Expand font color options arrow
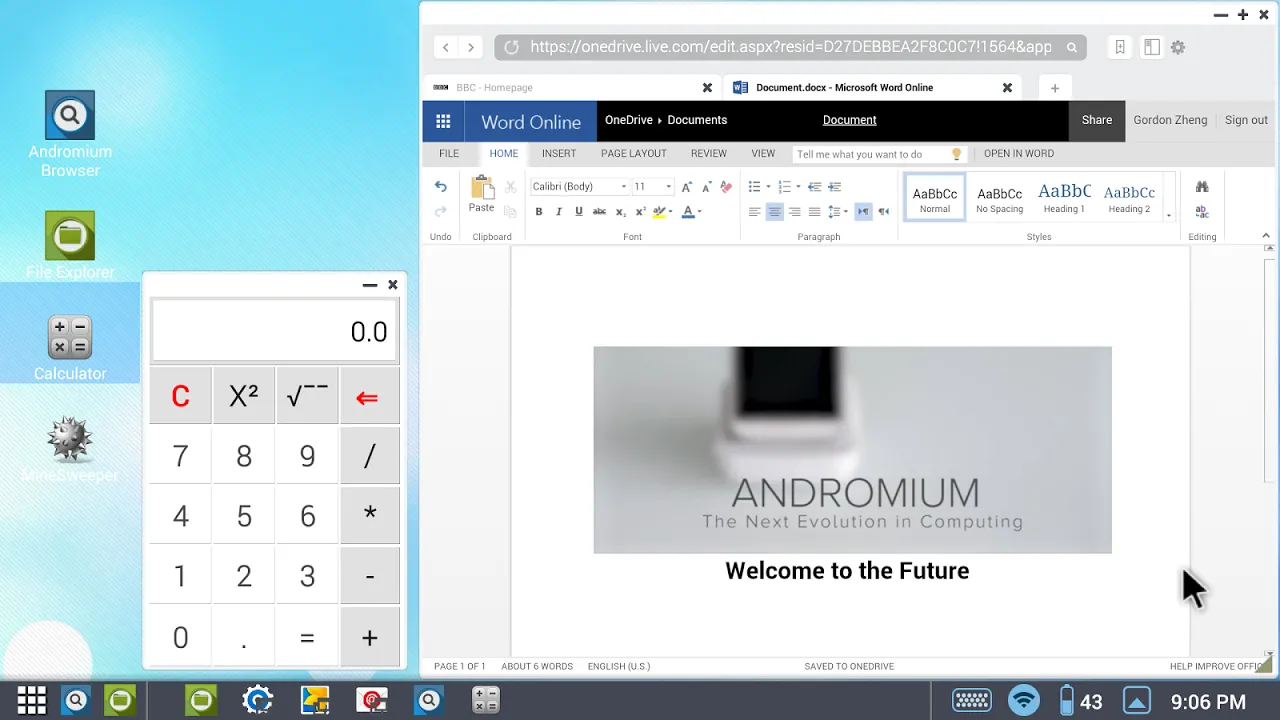The image size is (1280, 720). (699, 212)
